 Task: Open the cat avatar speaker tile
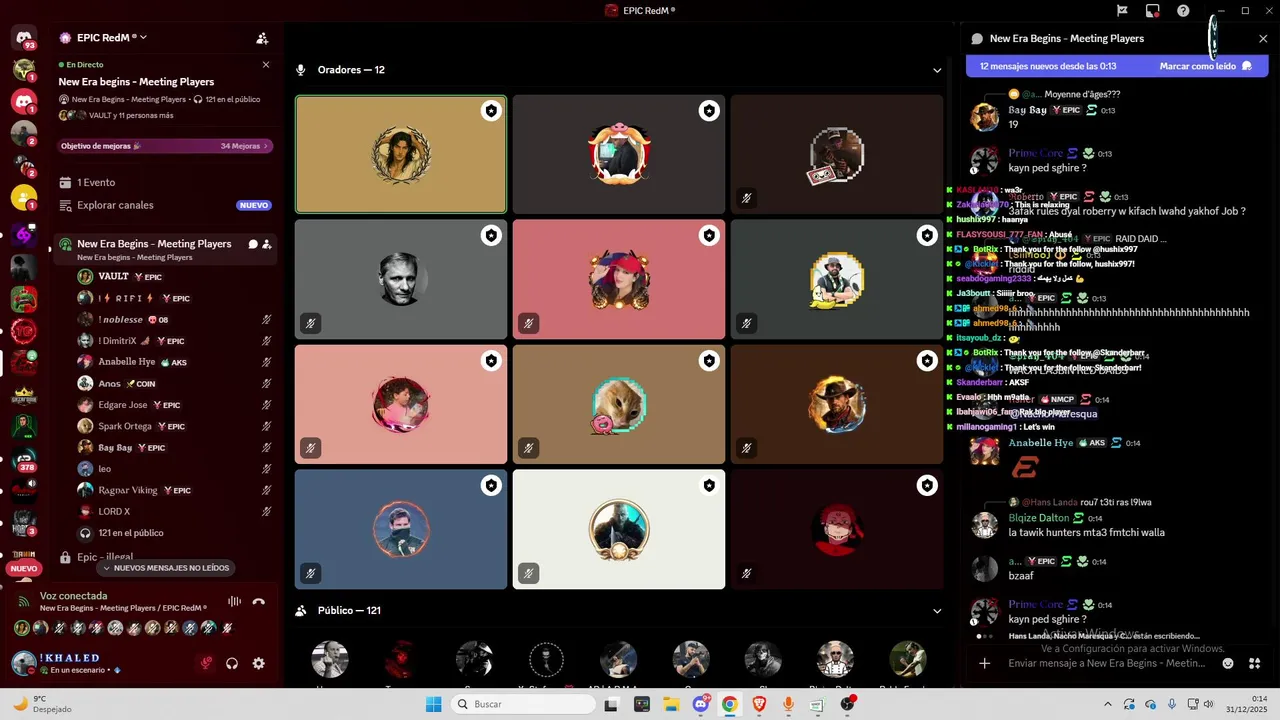tap(619, 405)
